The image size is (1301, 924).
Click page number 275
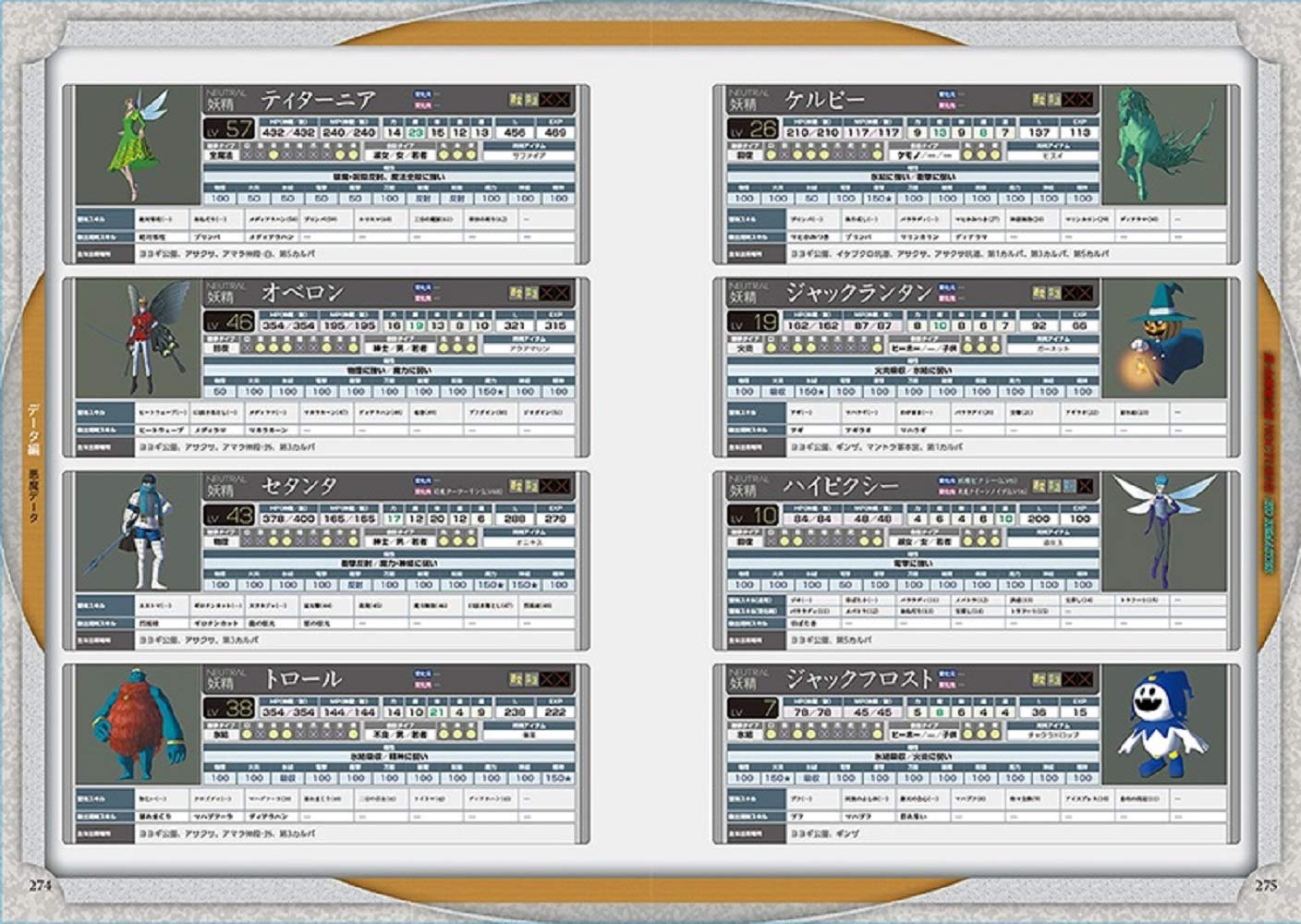(x=1265, y=884)
